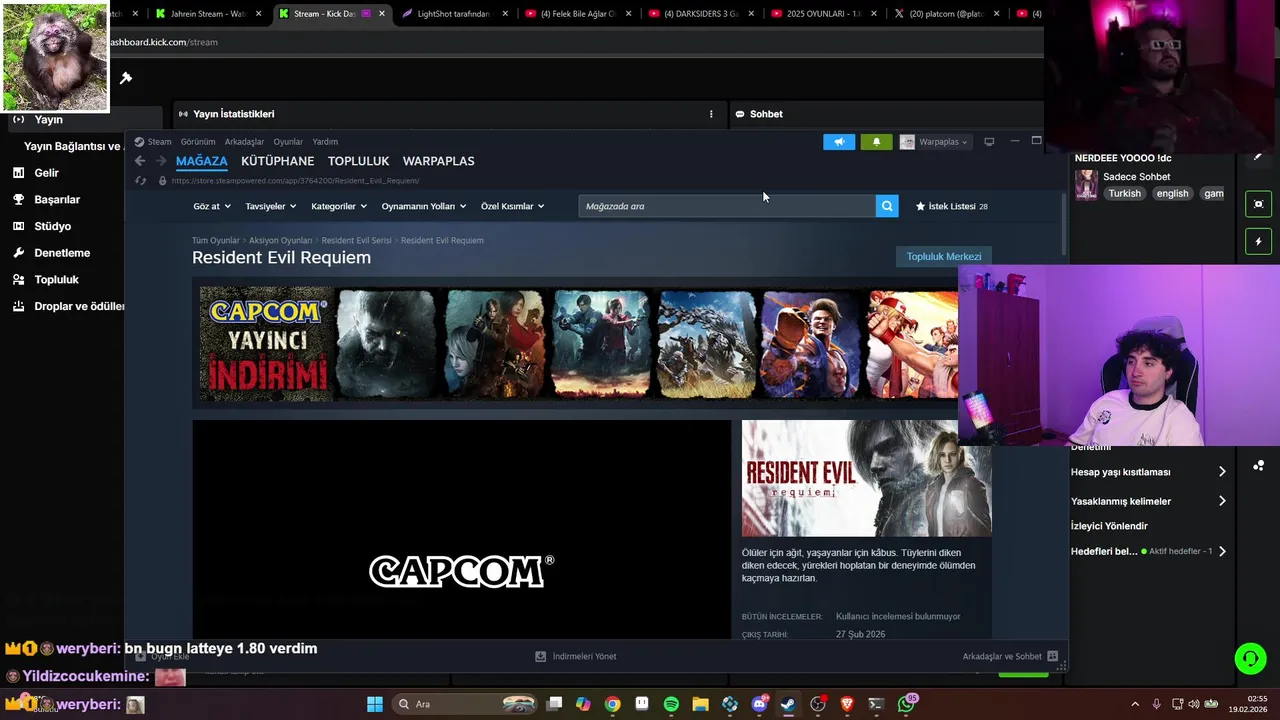The image size is (1280, 720).
Task: Show hidden system tray icons
Action: tap(1134, 704)
